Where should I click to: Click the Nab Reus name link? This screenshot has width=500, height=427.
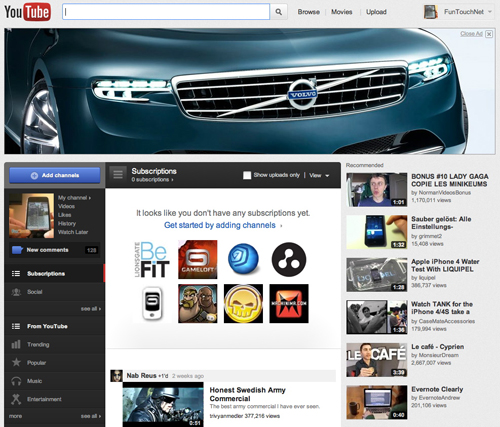[141, 376]
